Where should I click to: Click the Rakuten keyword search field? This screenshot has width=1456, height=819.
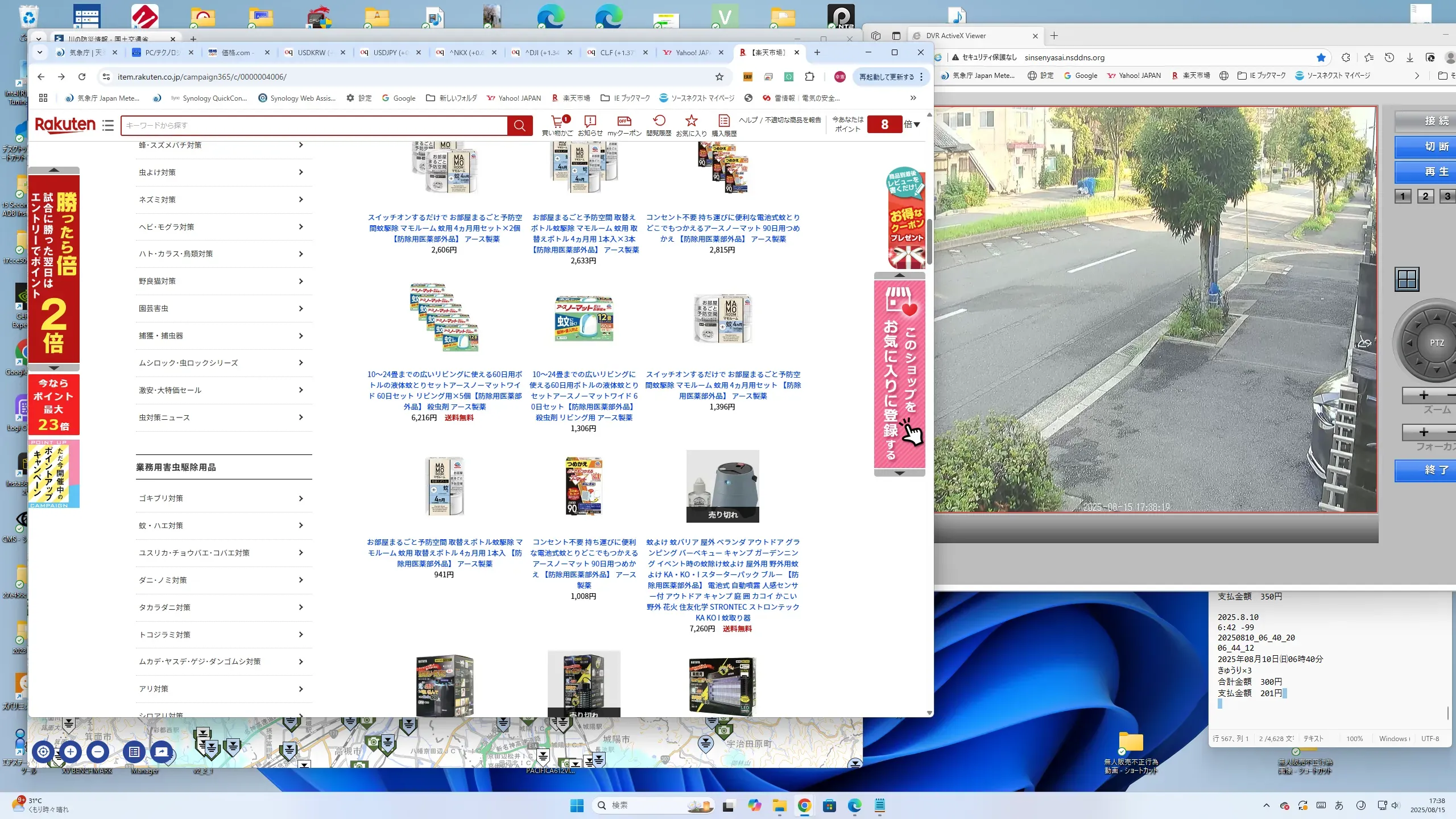pos(313,126)
